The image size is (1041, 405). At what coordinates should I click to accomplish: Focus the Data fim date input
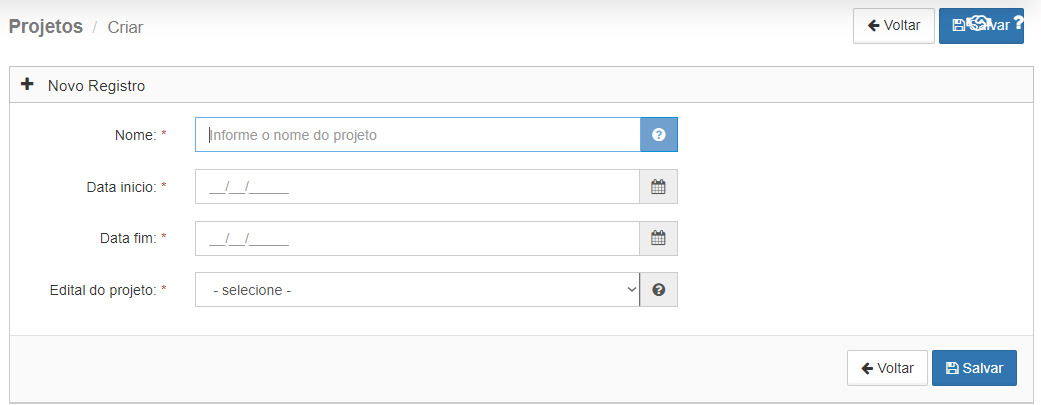(417, 238)
